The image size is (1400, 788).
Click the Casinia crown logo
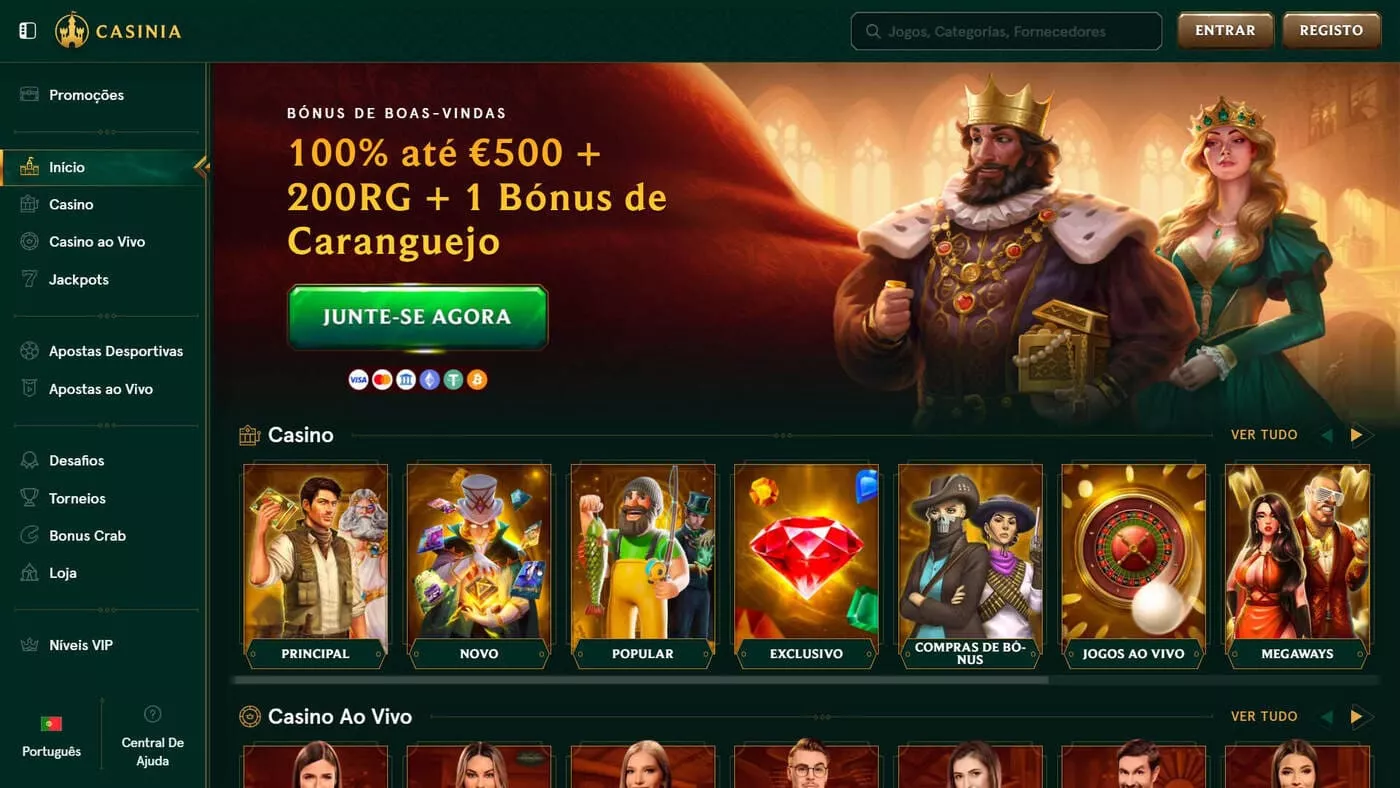[x=72, y=30]
